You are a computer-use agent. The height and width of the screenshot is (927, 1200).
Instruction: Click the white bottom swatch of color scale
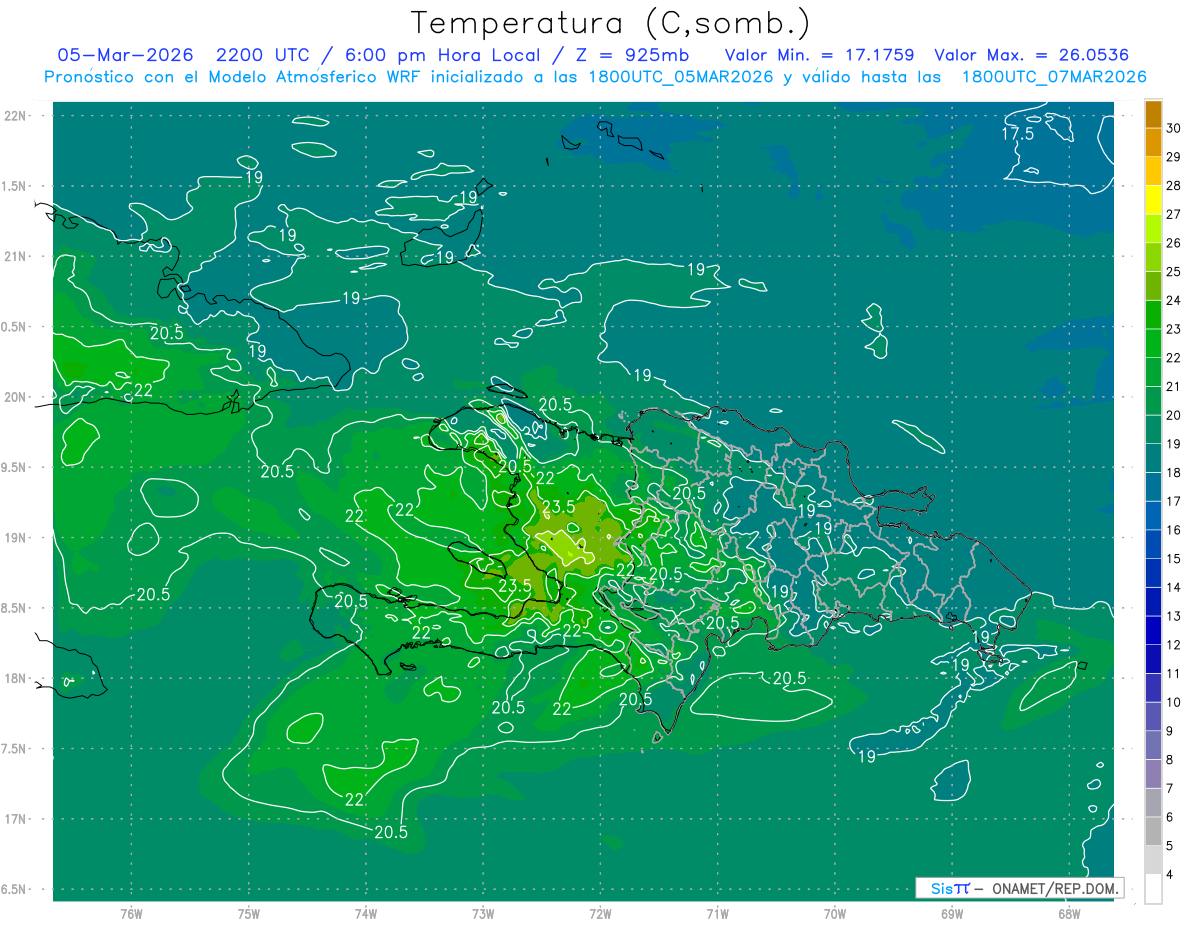(1153, 888)
